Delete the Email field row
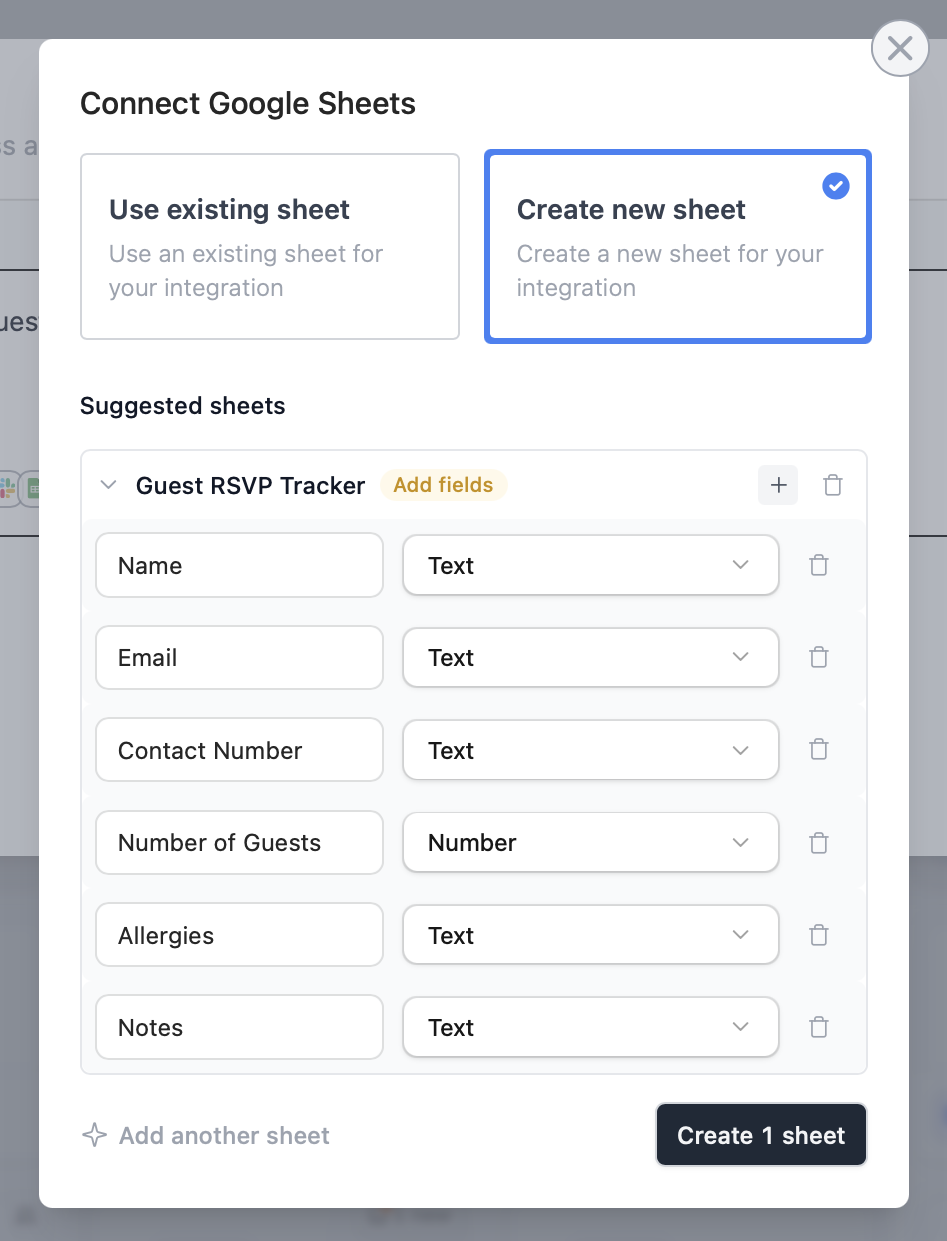 click(818, 658)
